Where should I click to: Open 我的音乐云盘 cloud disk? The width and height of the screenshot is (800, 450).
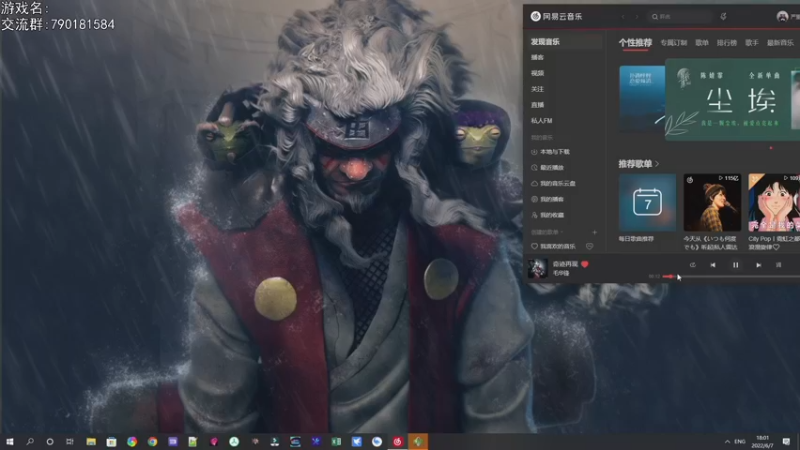tap(553, 184)
